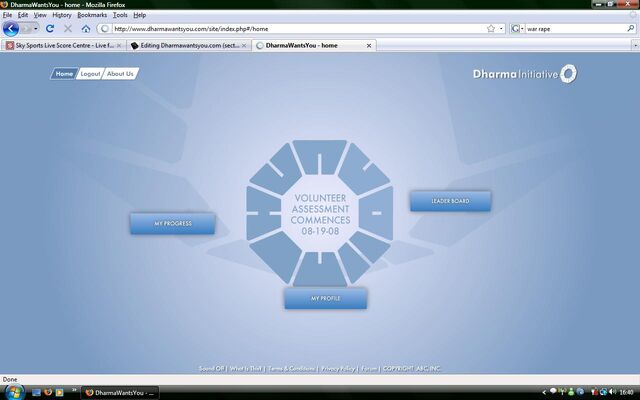640x400 pixels.
Task: Switch to Editing Dharmawantsyou.com tab
Action: point(189,45)
